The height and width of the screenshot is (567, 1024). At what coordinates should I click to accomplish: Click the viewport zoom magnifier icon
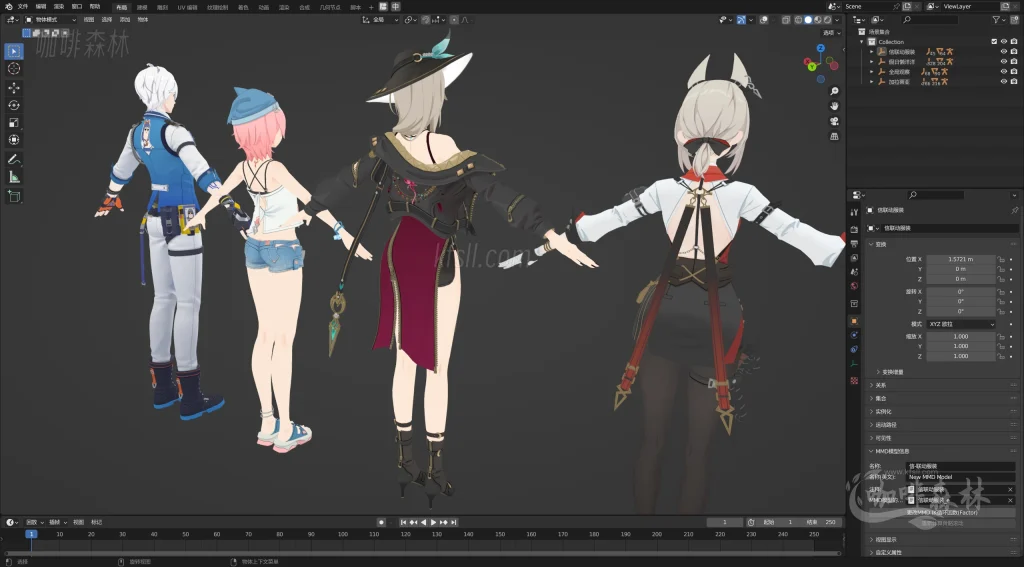point(834,91)
